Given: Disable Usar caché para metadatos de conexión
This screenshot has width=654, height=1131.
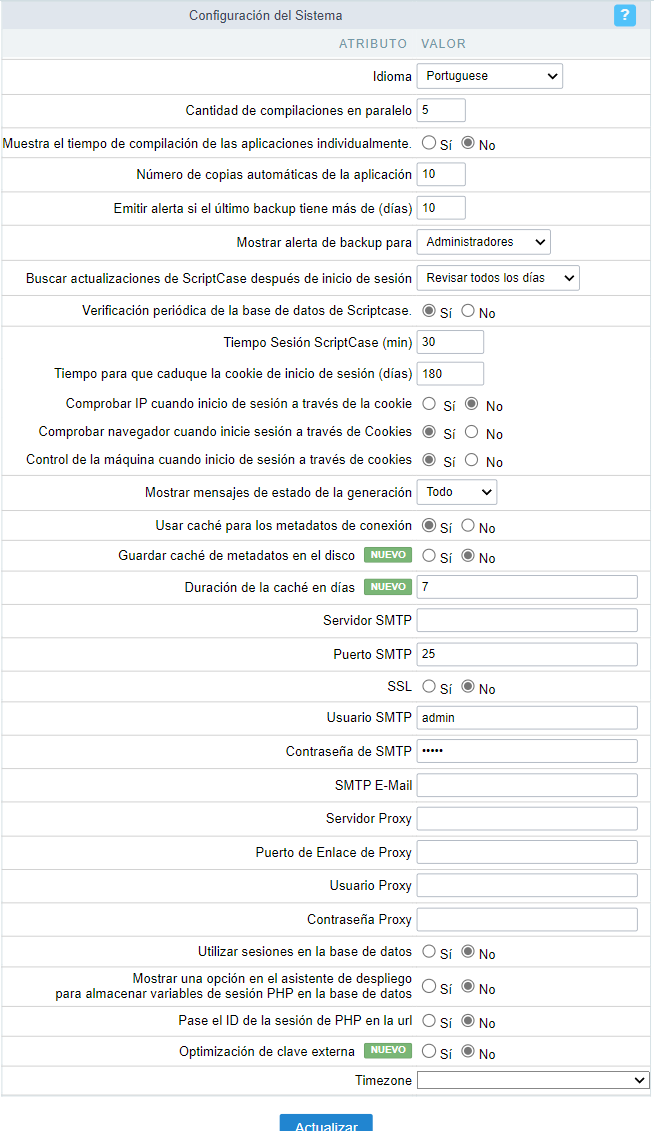Looking at the screenshot, I should [470, 526].
